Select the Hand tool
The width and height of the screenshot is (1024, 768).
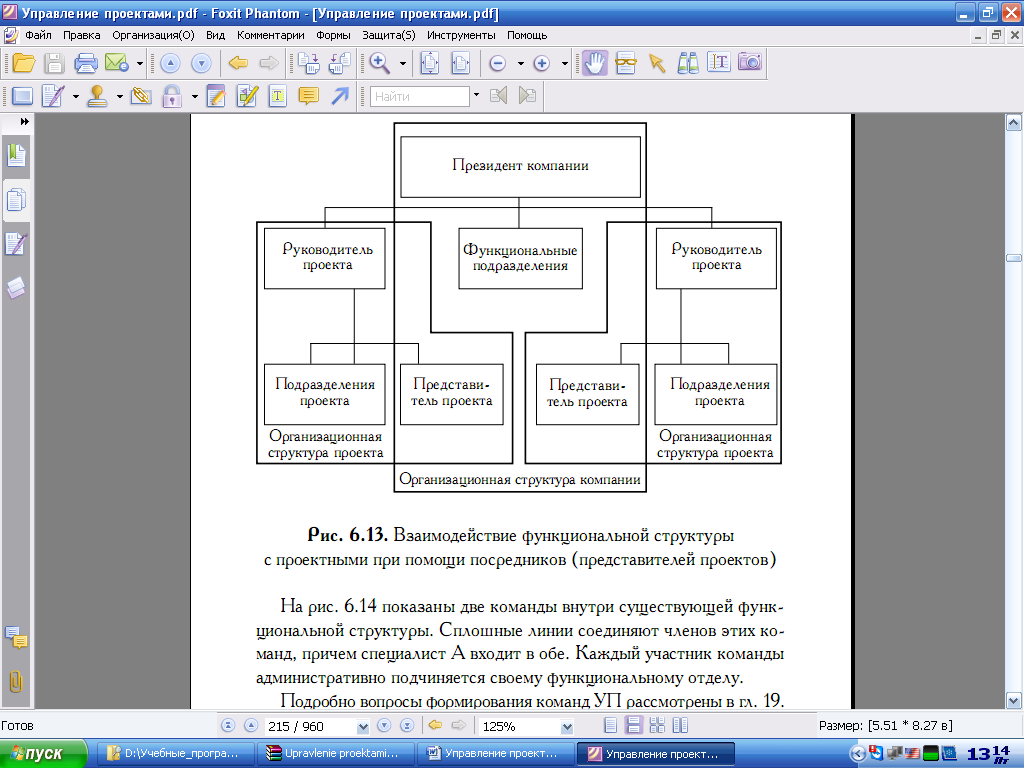(x=595, y=63)
